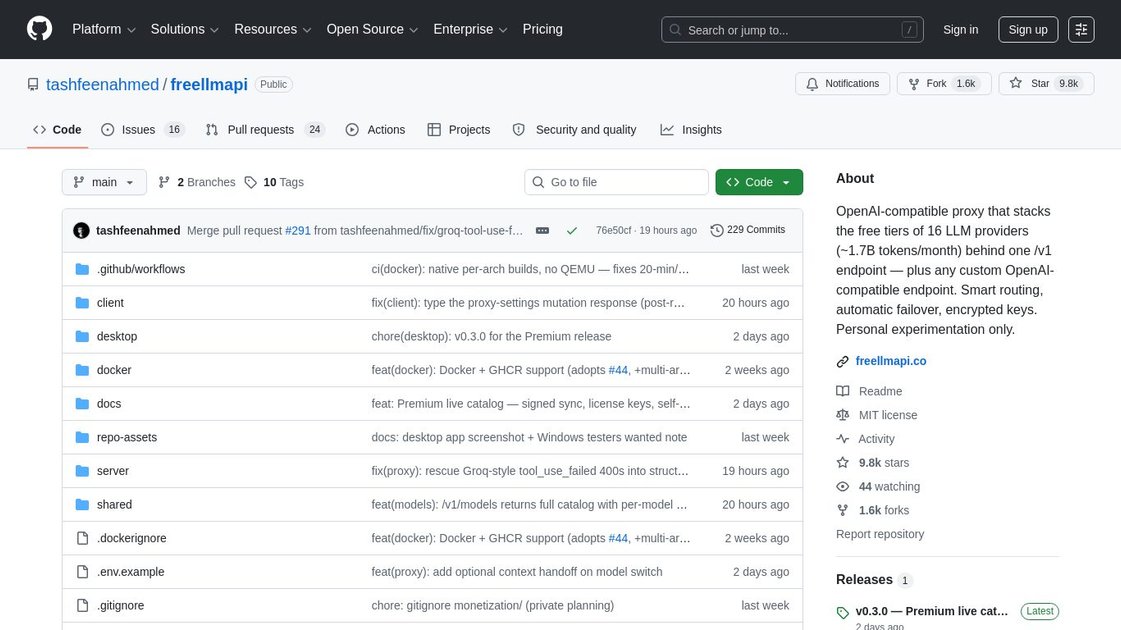The width and height of the screenshot is (1121, 630).
Task: Click the folder icon beside repo-assets
Action: pos(82,437)
